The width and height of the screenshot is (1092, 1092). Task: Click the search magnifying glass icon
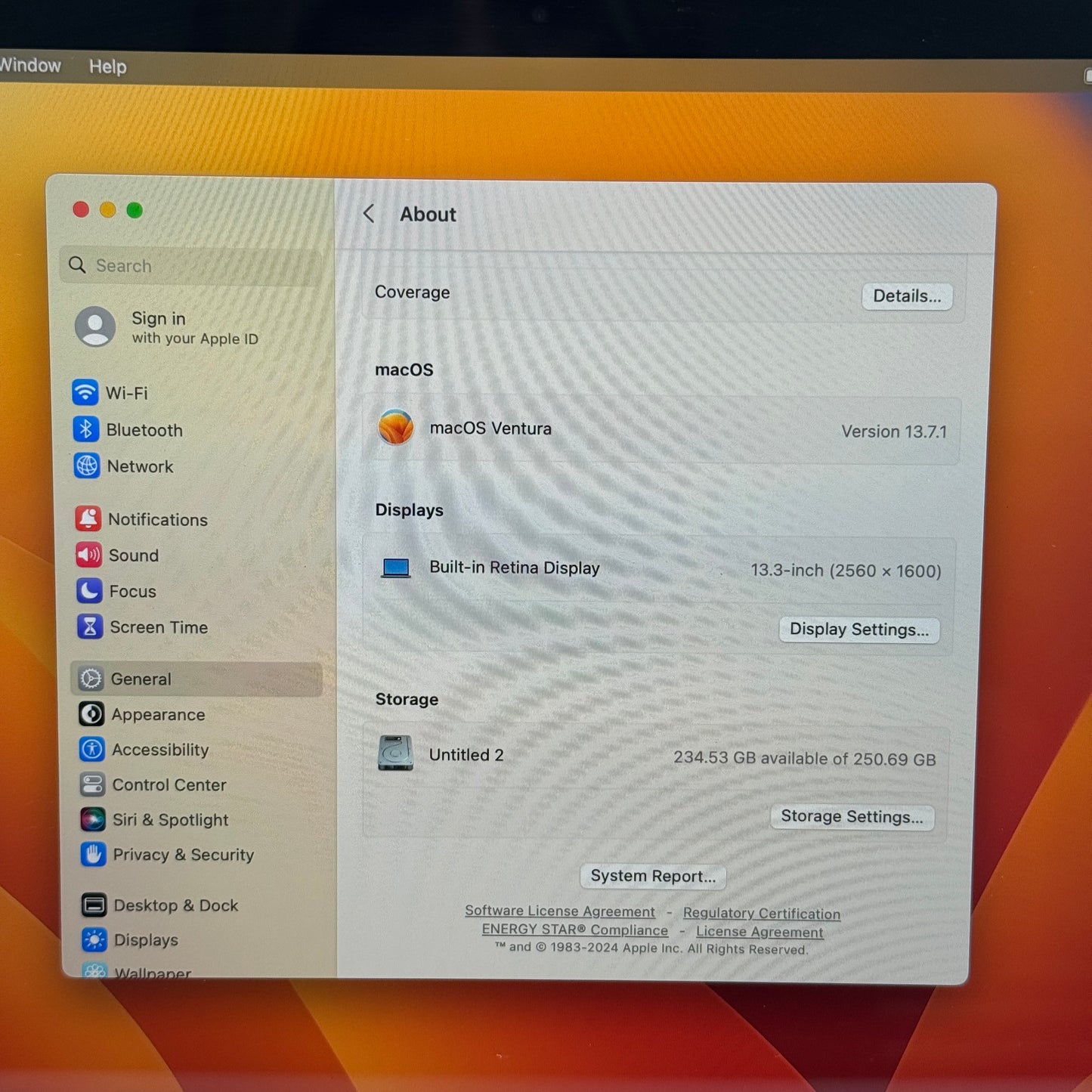77,264
